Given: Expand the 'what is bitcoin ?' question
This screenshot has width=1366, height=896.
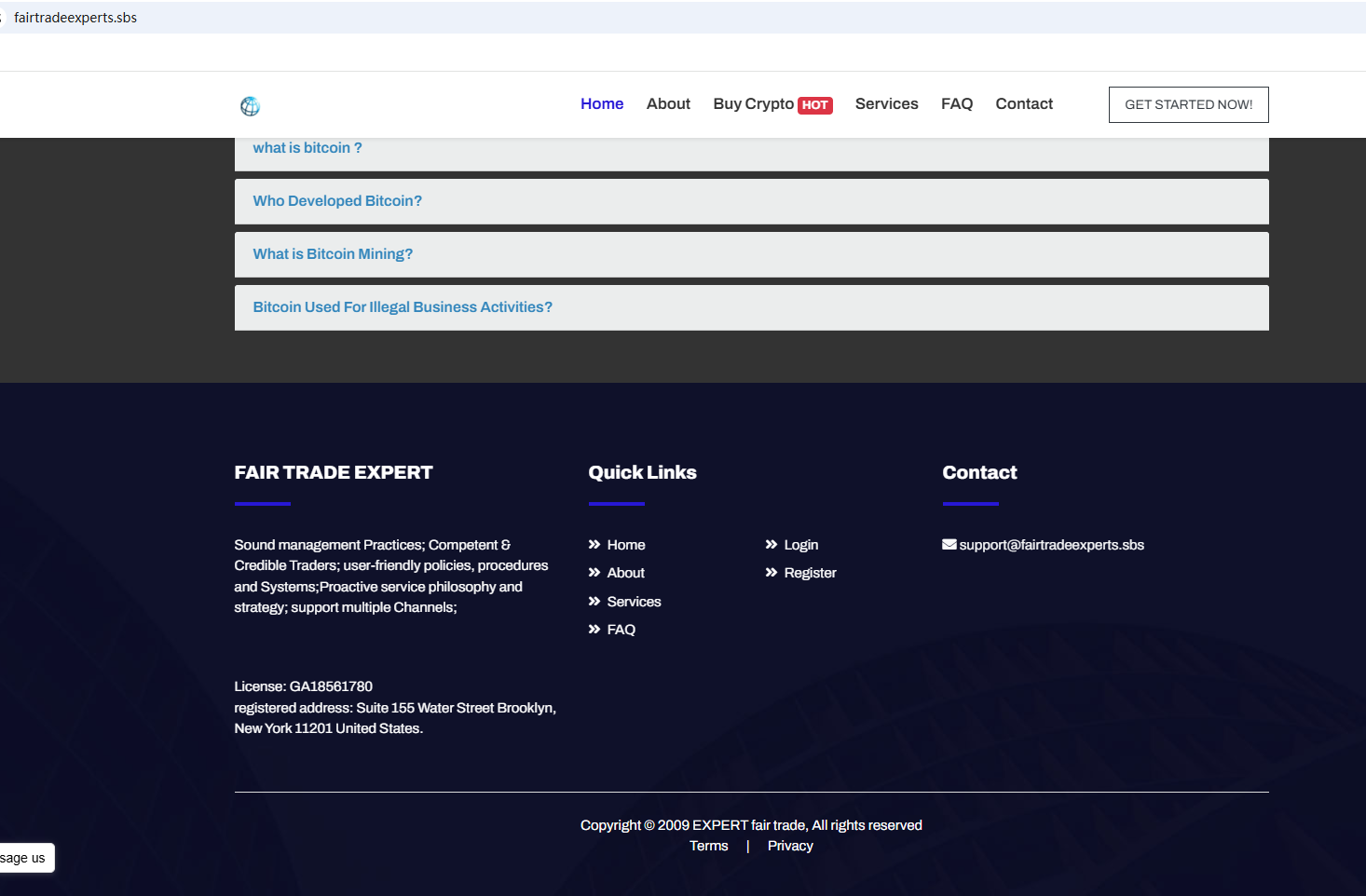Looking at the screenshot, I should (x=307, y=148).
